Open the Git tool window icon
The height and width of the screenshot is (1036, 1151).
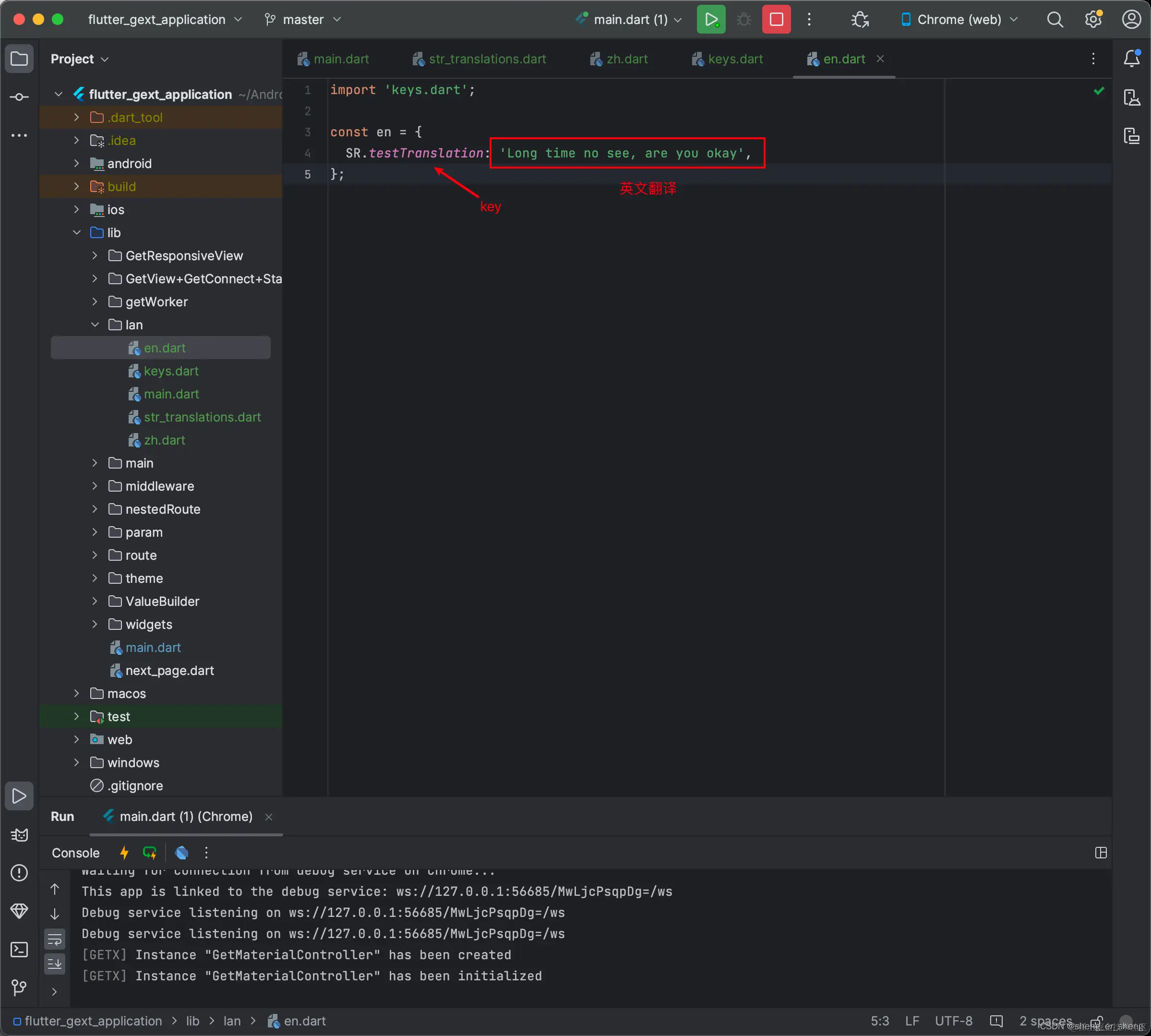tap(19, 988)
